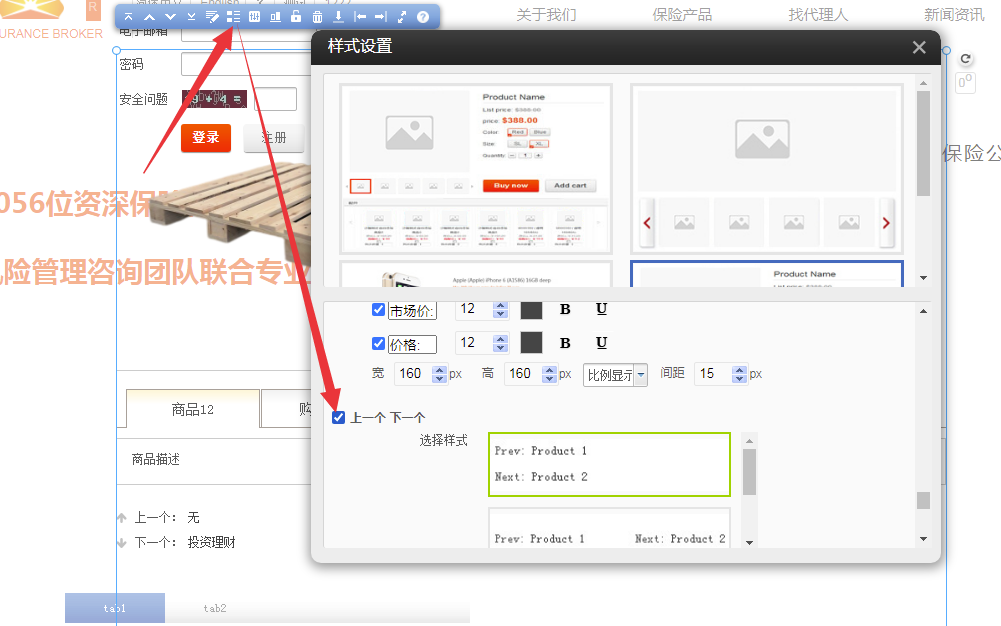Click the refresh icon beside the dialog
Screen dimensions: 1001x626
966,59
